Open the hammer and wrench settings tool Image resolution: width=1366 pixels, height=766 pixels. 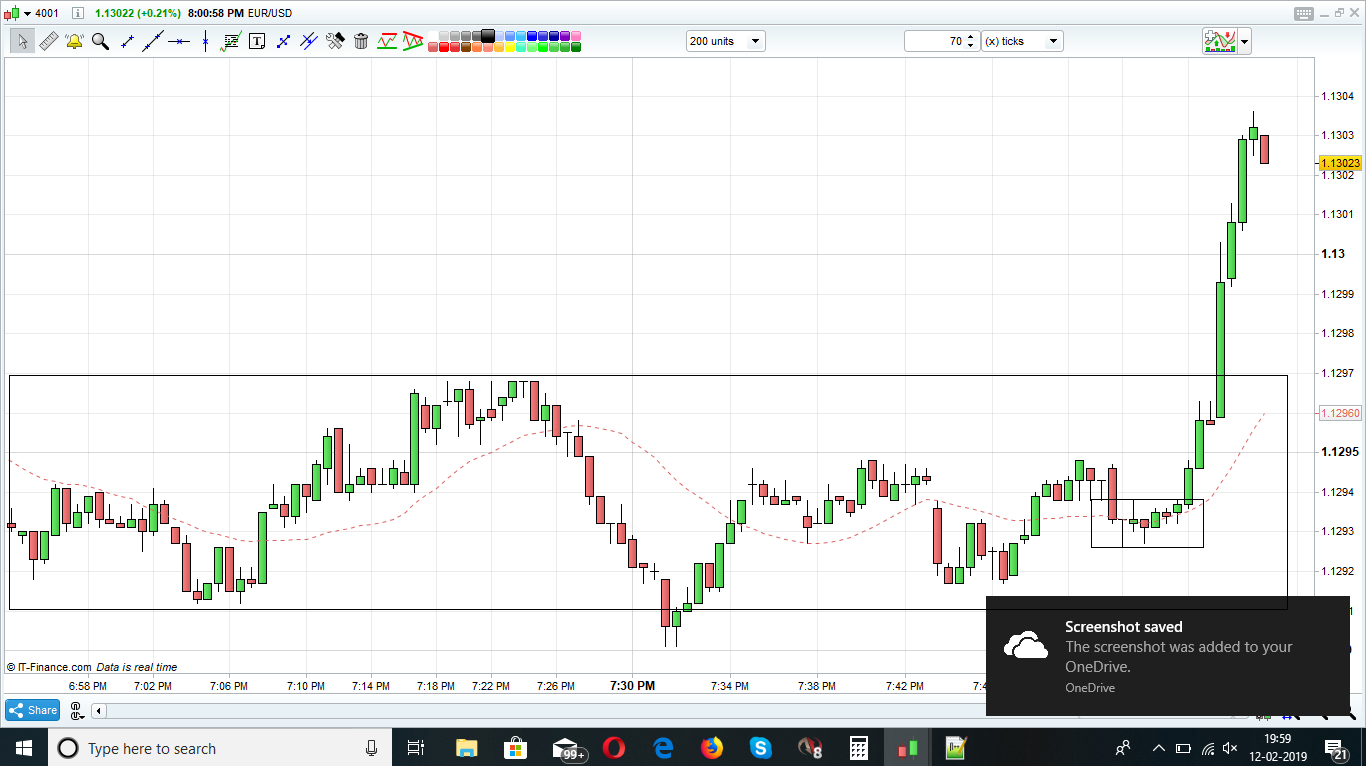click(335, 41)
